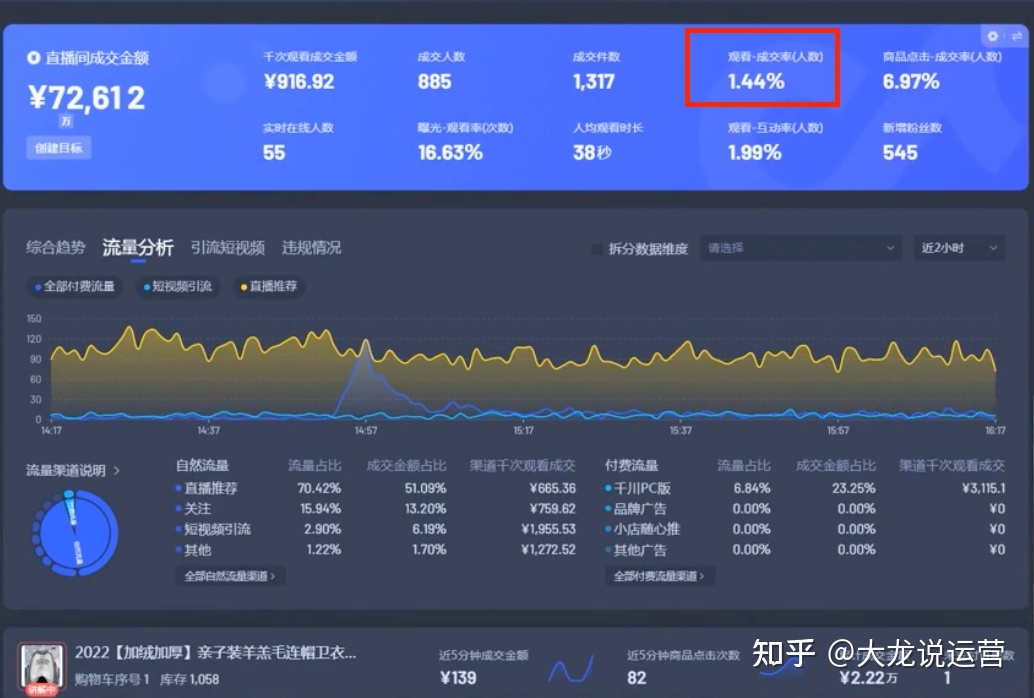Click the 万 unit badge under the amount
1034x698 pixels.
pyautogui.click(x=66, y=121)
